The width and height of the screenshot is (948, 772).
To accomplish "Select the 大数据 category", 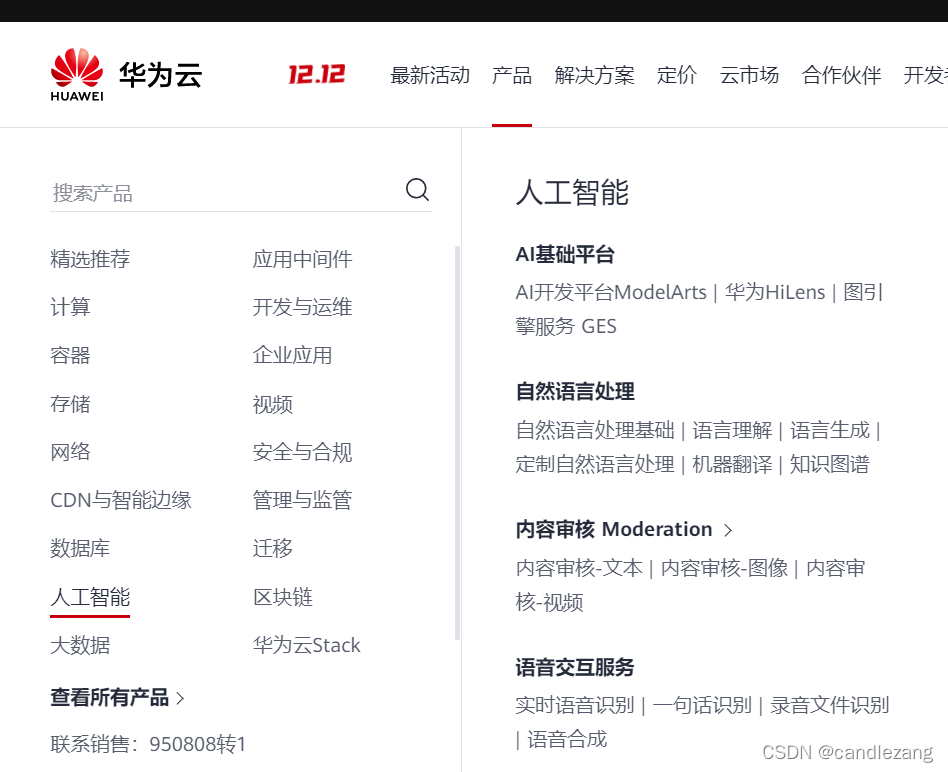I will [x=80, y=645].
